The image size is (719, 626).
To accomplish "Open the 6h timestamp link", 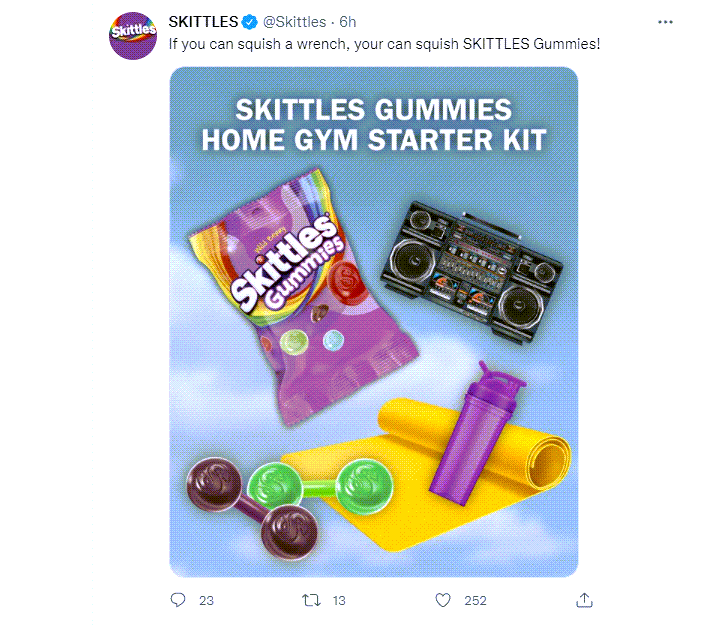I will click(x=348, y=22).
